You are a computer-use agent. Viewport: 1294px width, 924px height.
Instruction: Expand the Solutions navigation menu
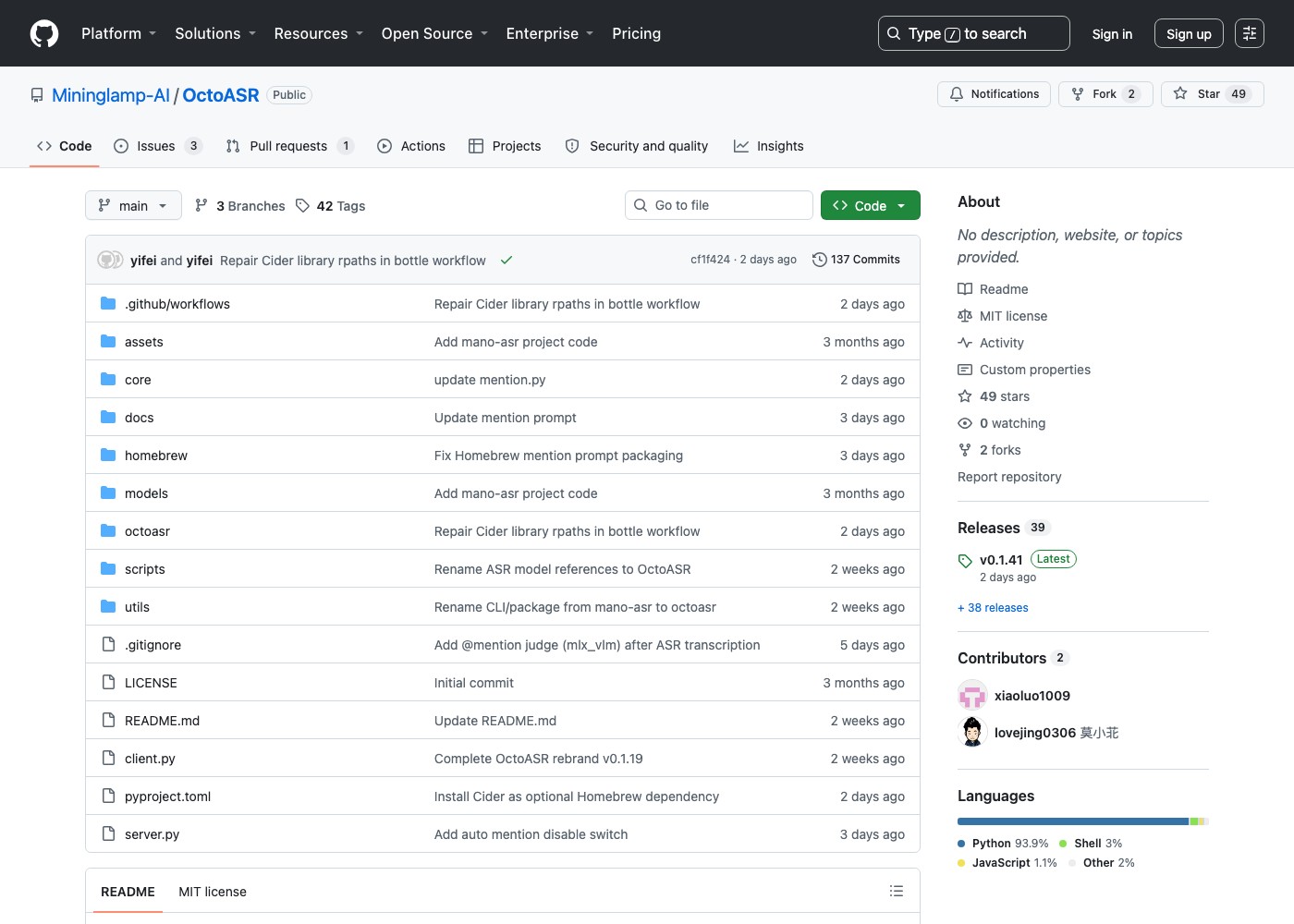click(215, 33)
